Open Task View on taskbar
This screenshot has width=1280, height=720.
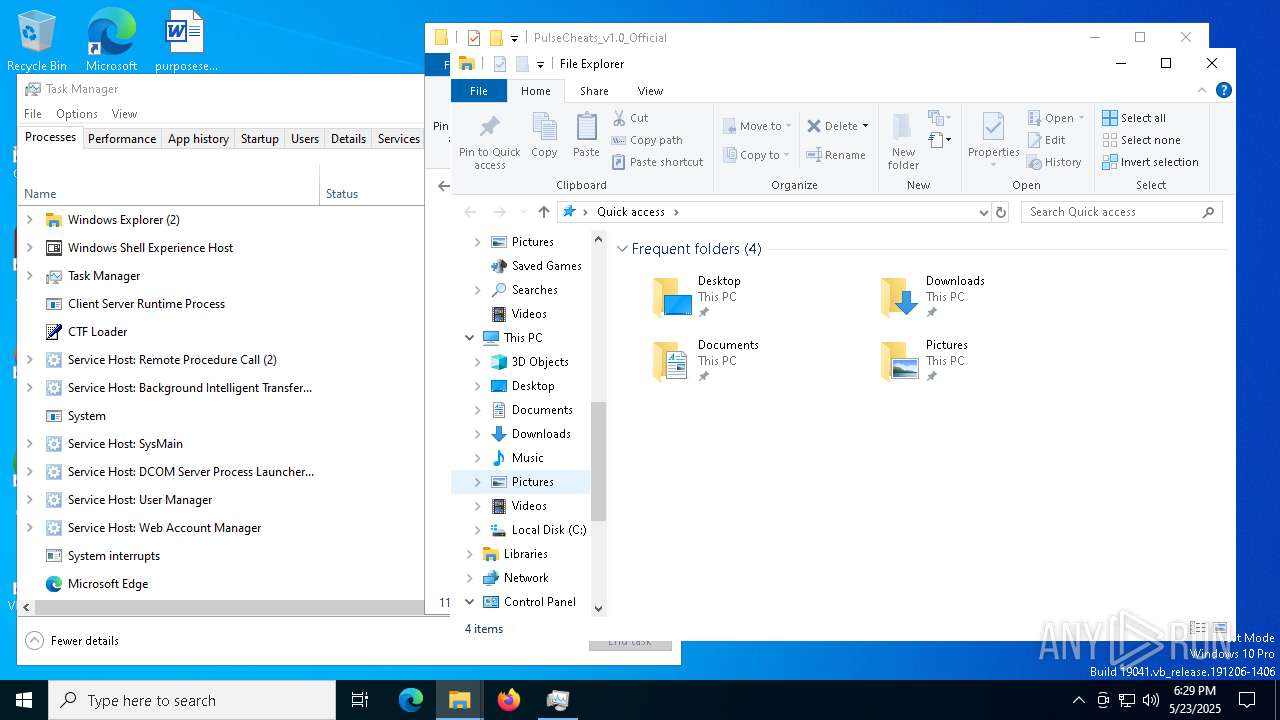coord(360,700)
